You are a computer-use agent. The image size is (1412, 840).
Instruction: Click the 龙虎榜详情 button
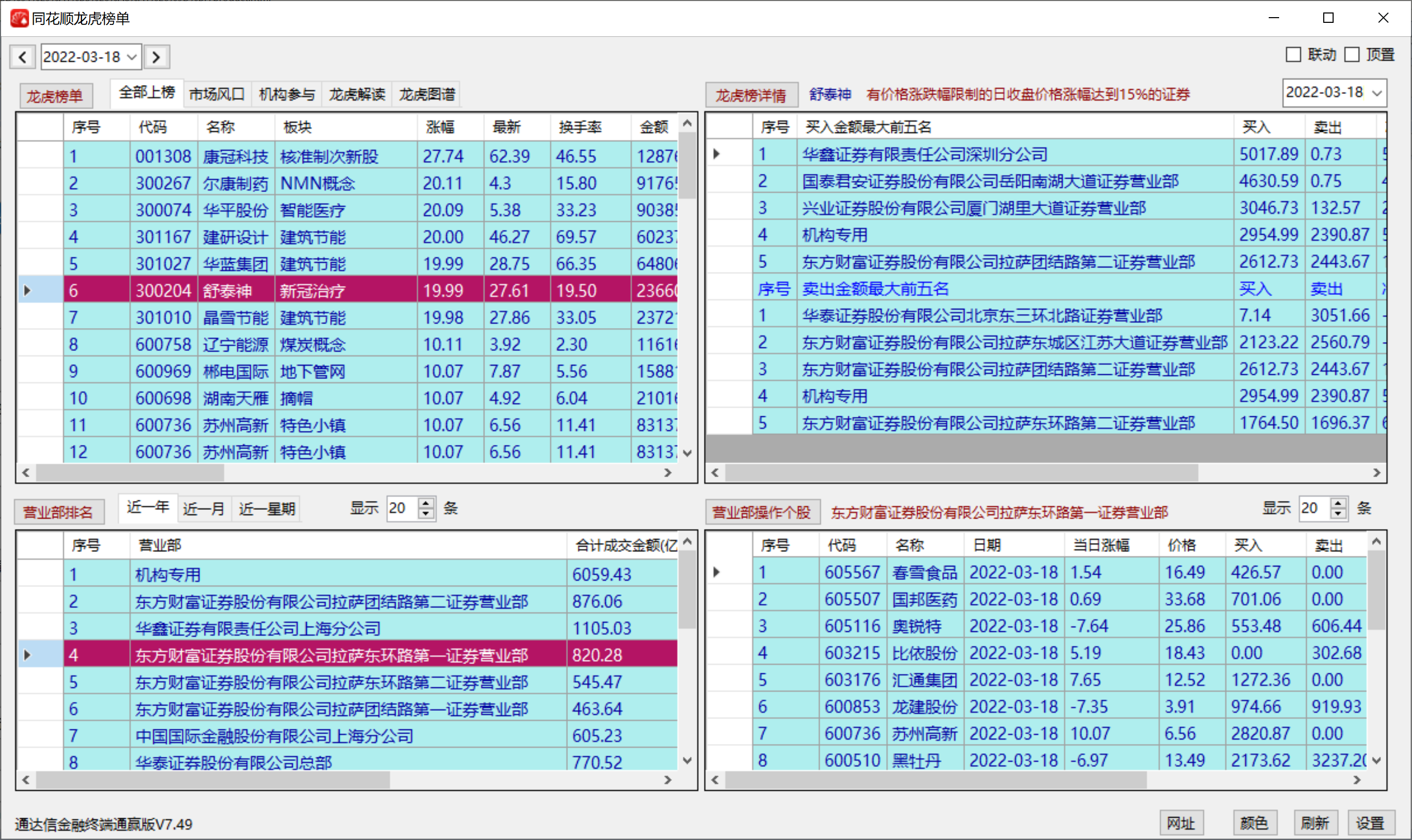click(x=751, y=94)
